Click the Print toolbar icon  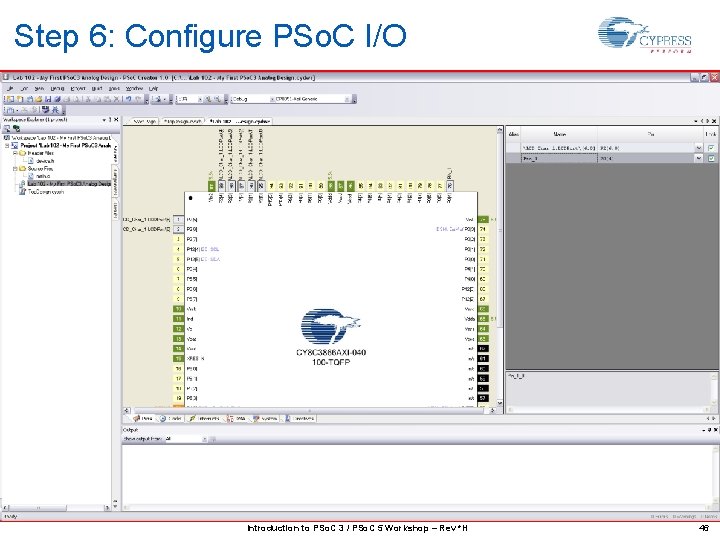[66, 99]
